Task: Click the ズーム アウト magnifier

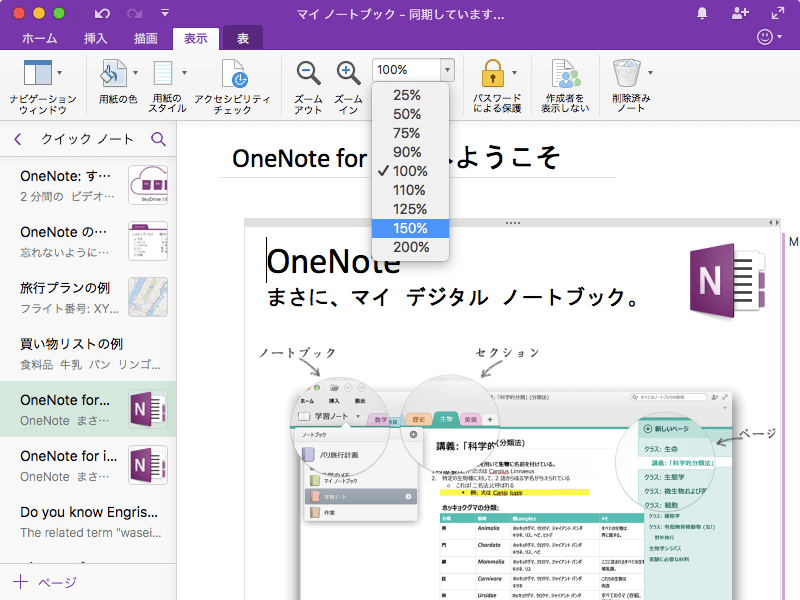Action: [x=308, y=87]
